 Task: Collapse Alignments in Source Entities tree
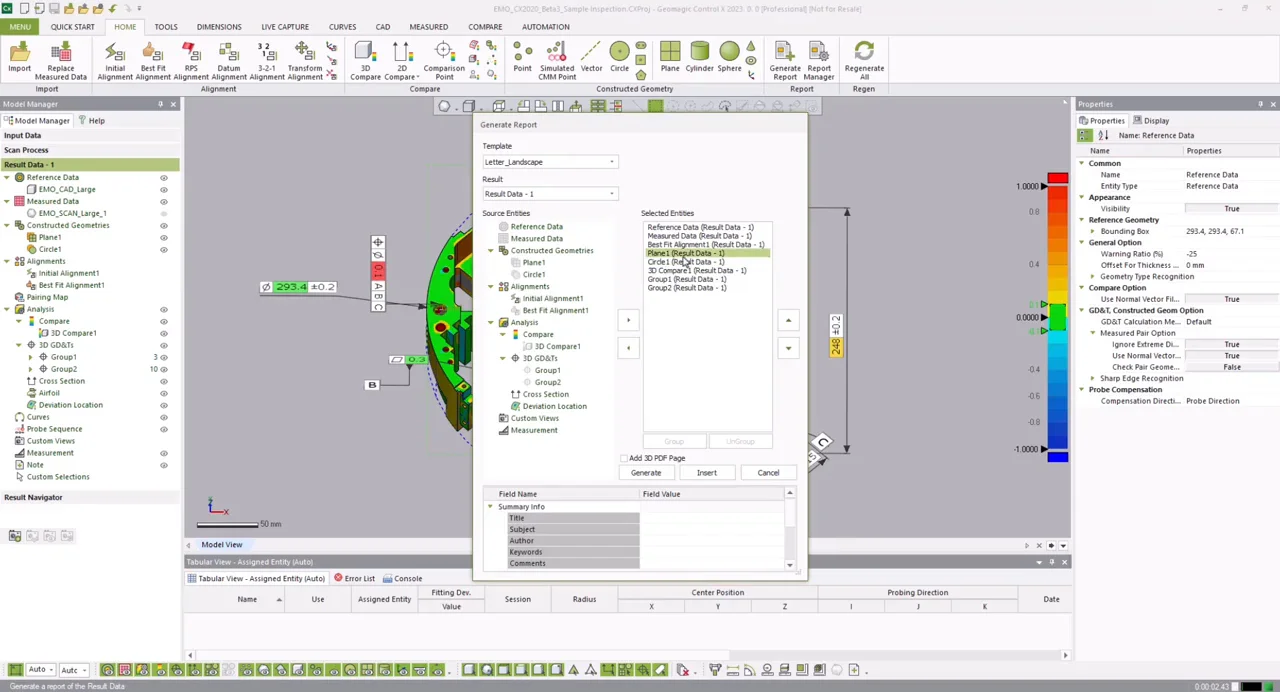pyautogui.click(x=491, y=287)
